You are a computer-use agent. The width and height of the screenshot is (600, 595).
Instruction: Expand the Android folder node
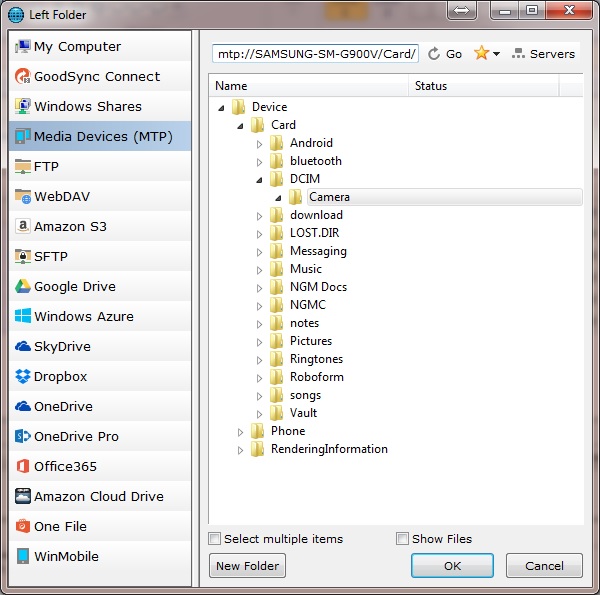pos(259,144)
